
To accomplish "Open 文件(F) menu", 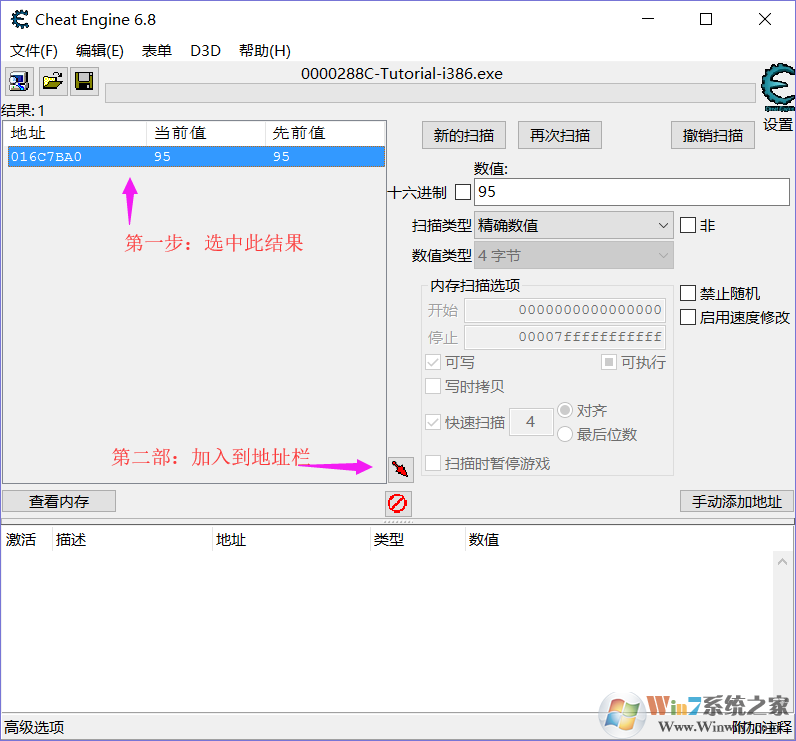I will coord(34,51).
